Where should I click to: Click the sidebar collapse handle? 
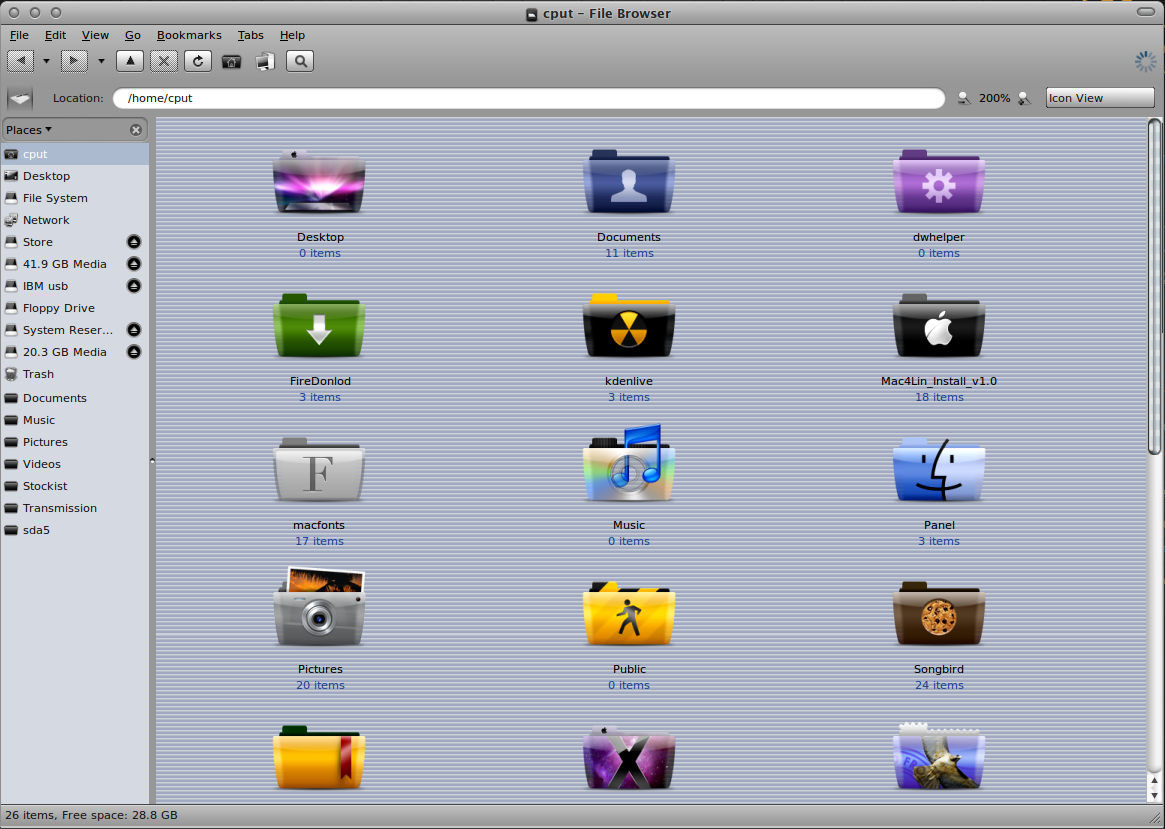[x=152, y=461]
